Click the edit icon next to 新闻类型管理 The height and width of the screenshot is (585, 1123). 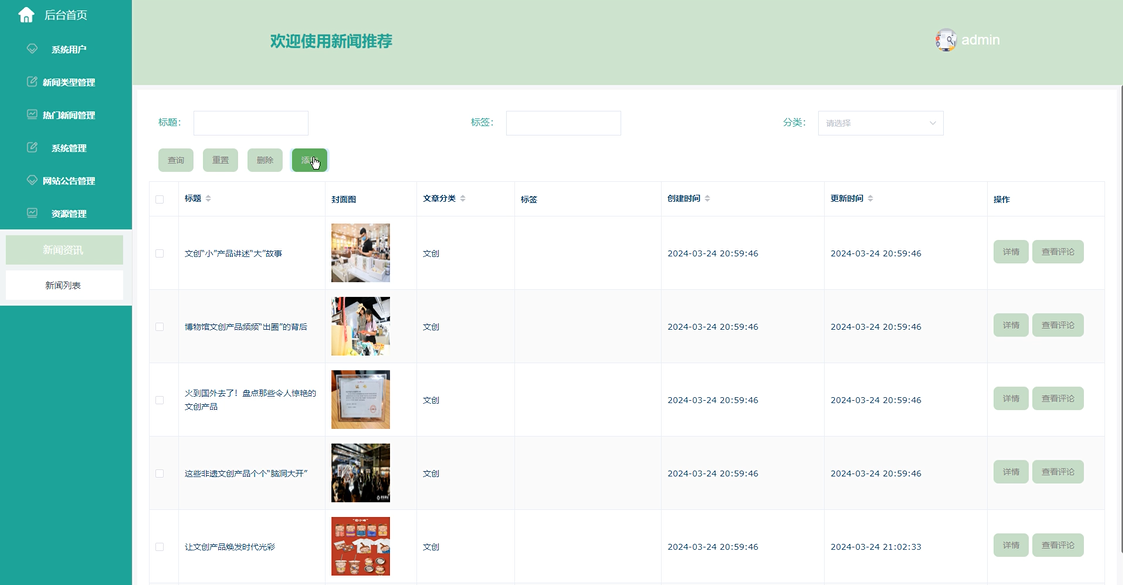pyautogui.click(x=32, y=82)
